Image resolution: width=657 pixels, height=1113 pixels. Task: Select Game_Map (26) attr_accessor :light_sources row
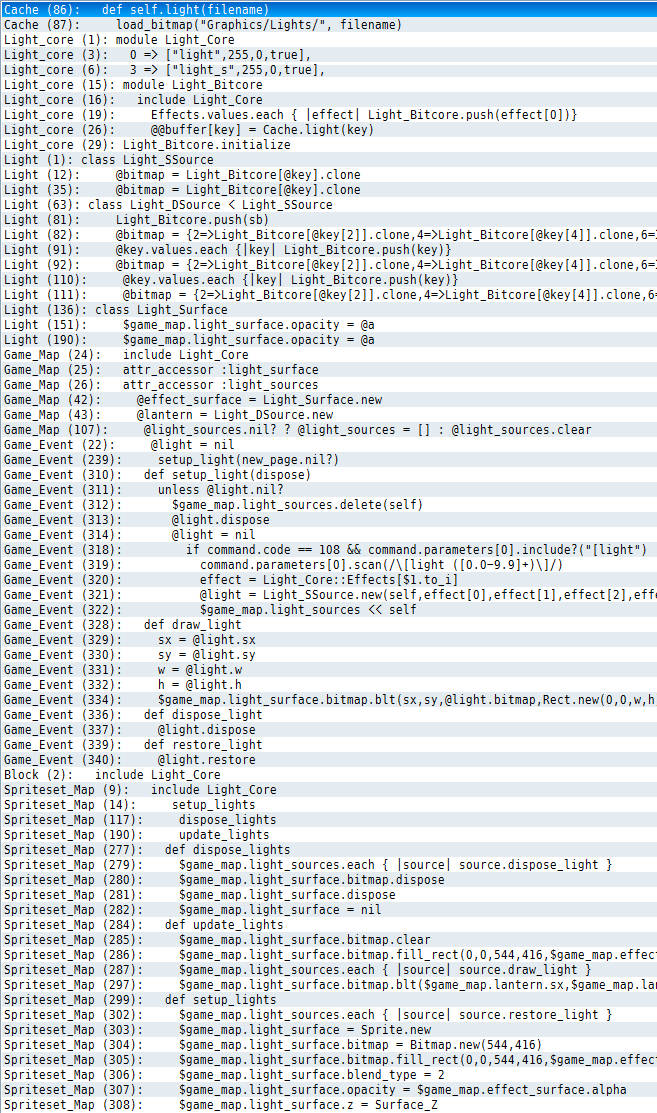[328, 385]
